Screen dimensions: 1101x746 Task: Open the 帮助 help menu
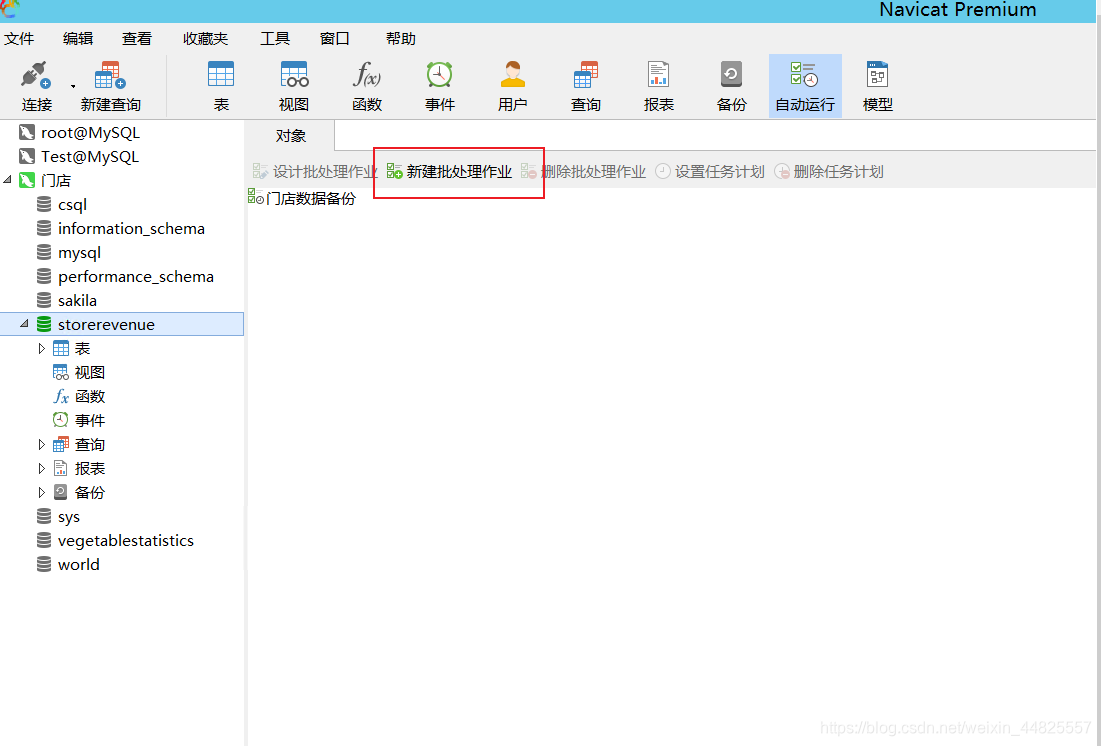[x=401, y=39]
